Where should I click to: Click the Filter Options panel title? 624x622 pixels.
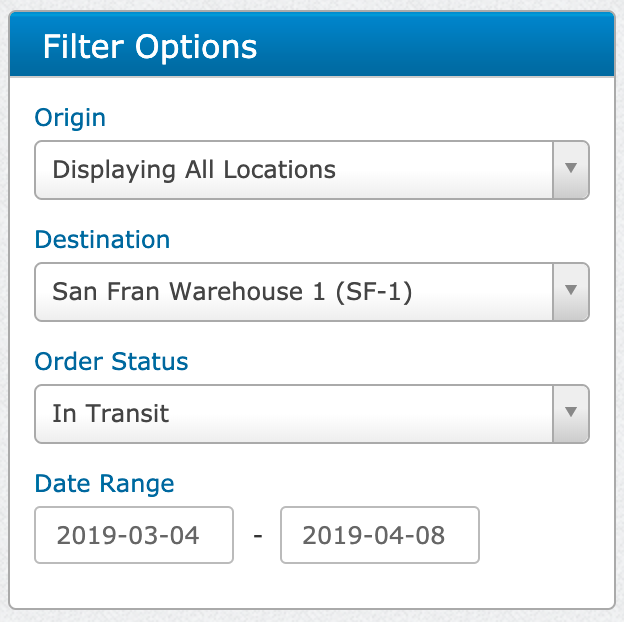pos(150,47)
